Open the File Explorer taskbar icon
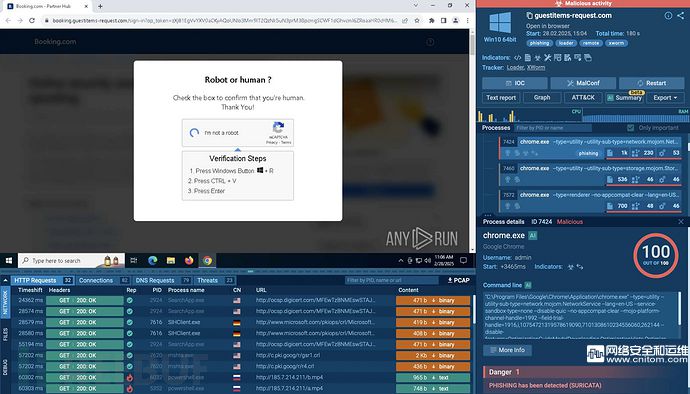The height and width of the screenshot is (394, 690). coord(171,261)
